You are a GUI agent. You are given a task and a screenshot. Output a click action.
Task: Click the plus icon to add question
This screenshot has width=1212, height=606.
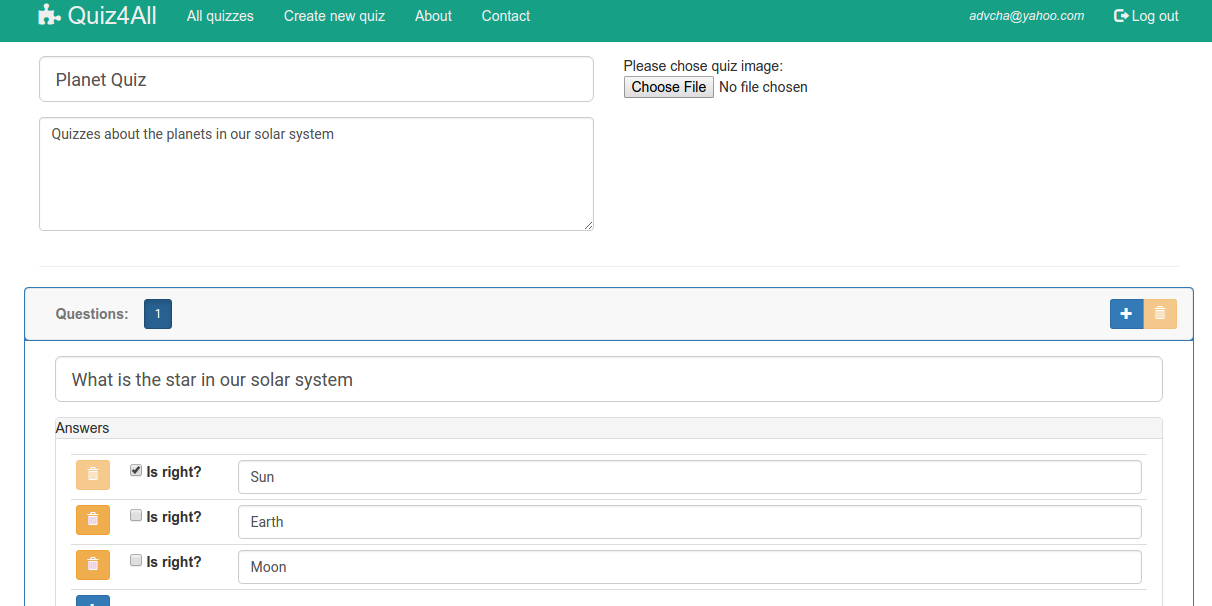1126,314
